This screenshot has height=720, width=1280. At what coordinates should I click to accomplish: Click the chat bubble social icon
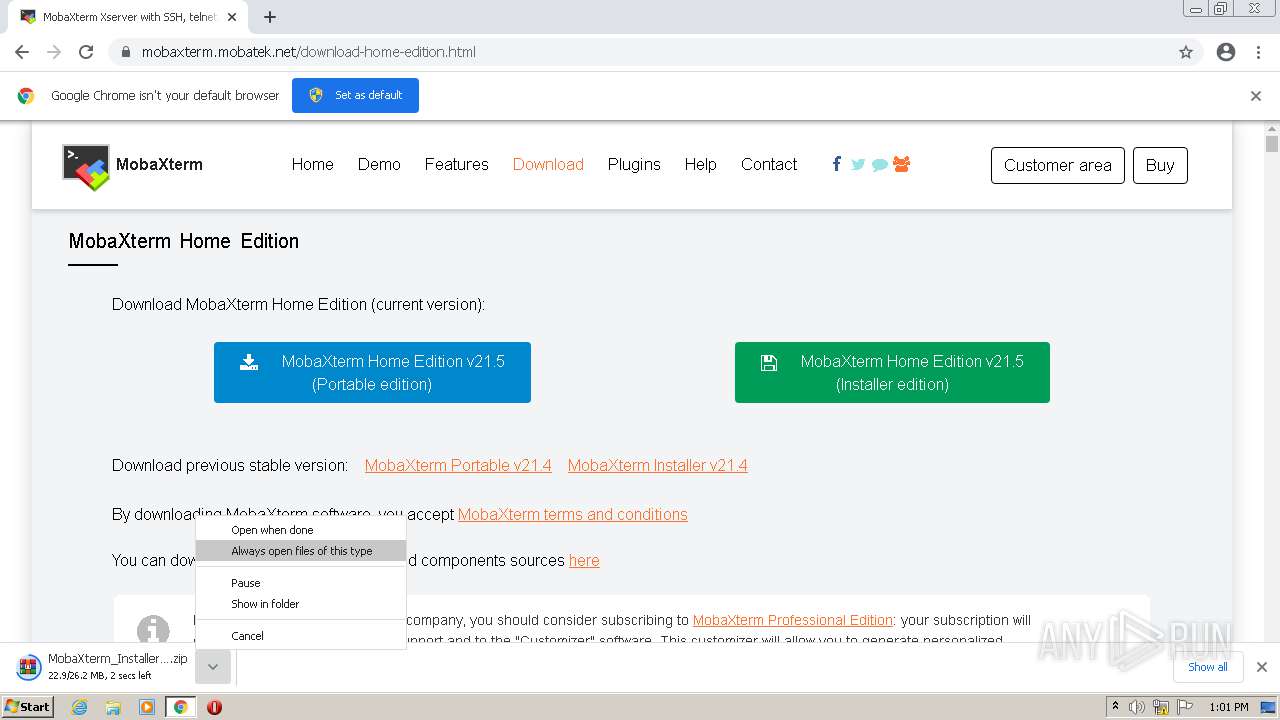coord(879,165)
